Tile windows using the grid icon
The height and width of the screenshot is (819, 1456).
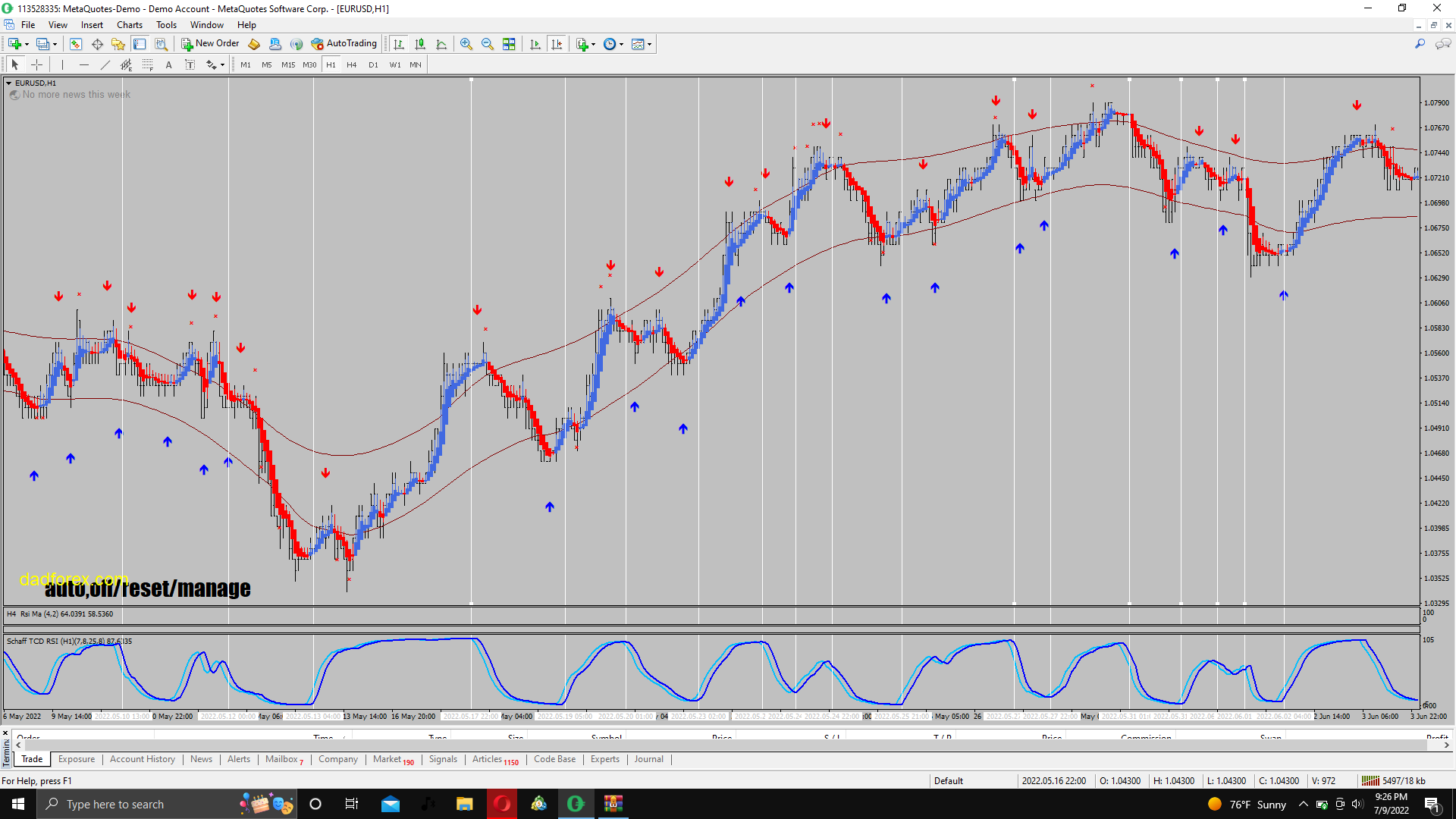509,44
